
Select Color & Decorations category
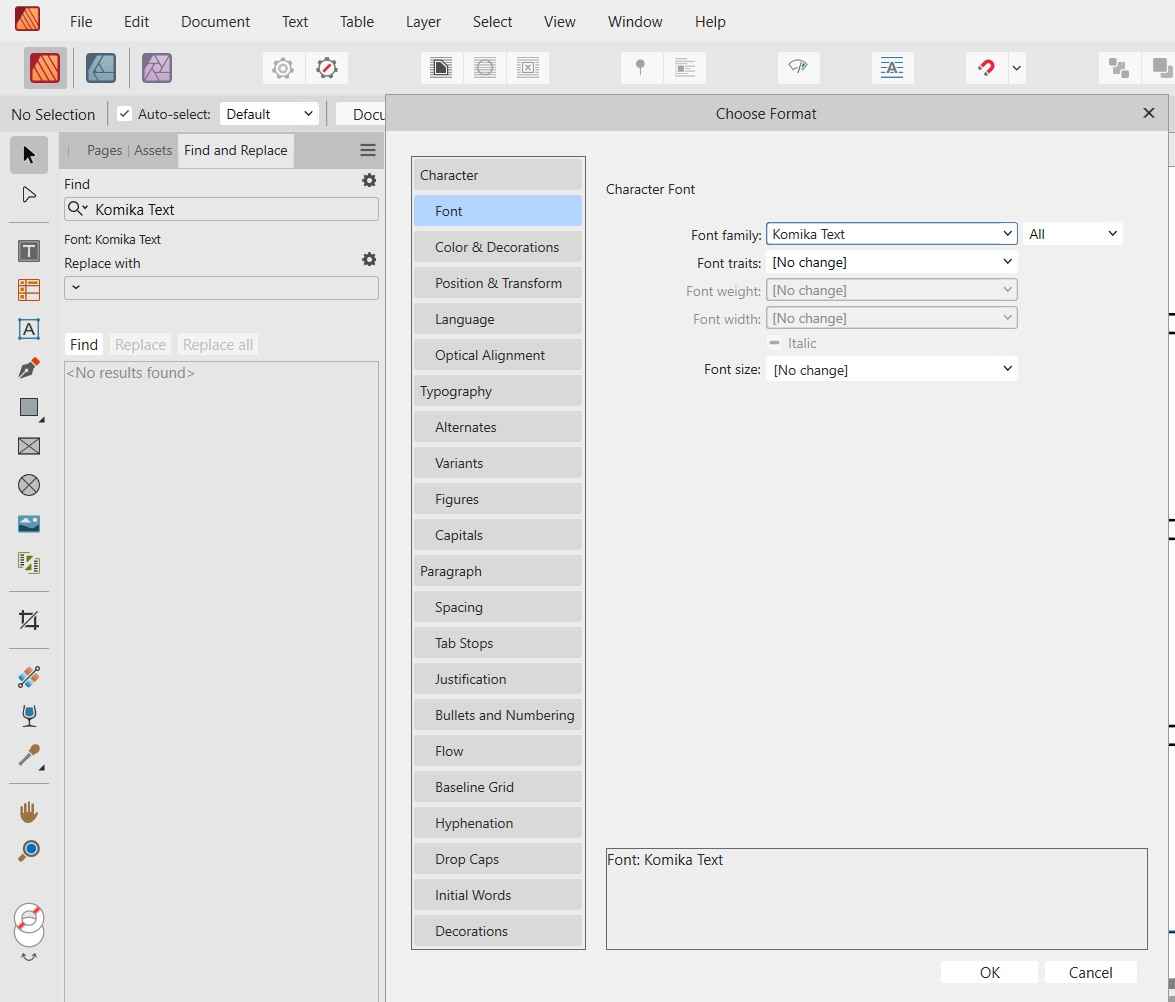(x=498, y=247)
